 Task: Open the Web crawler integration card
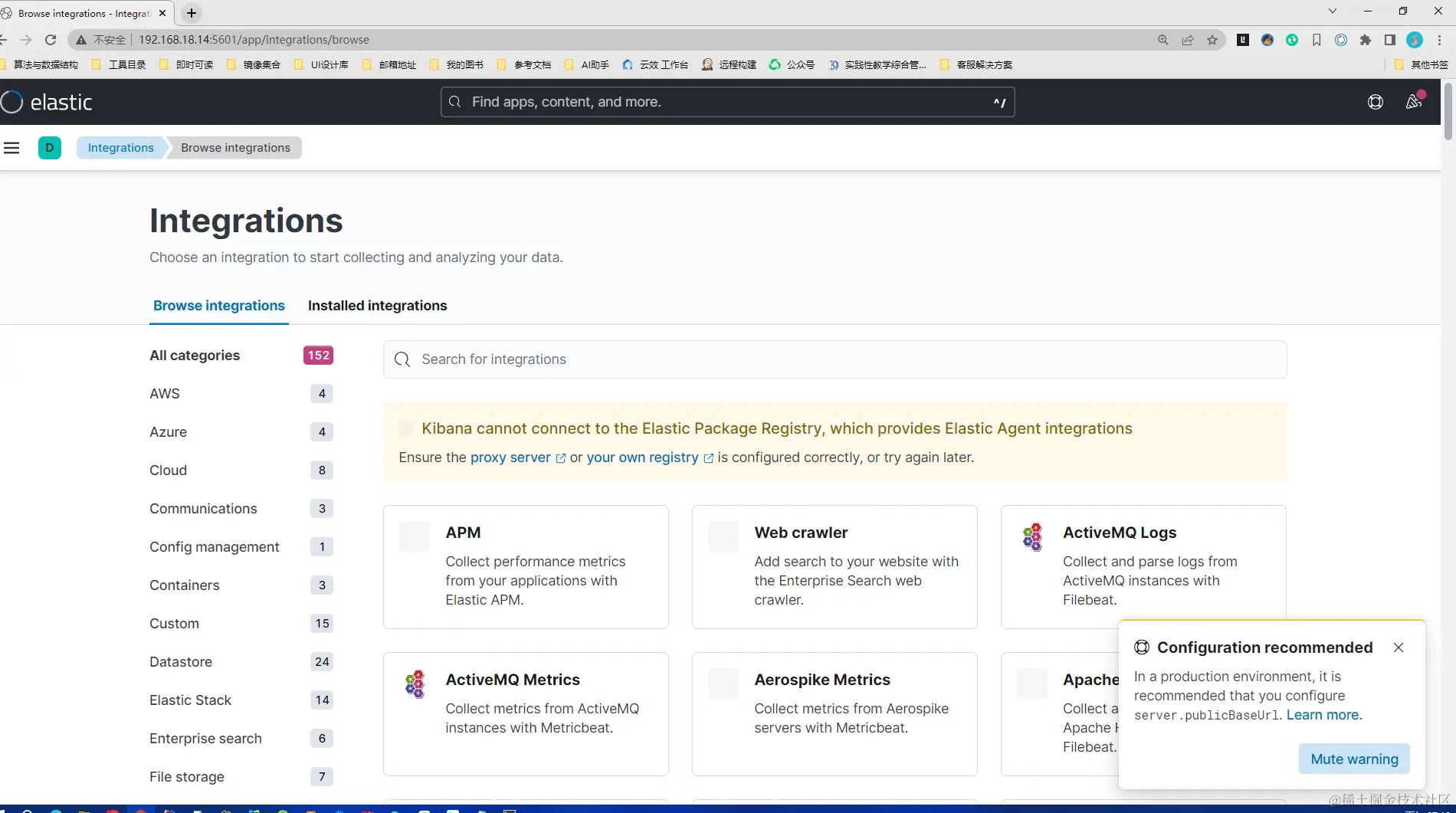click(835, 567)
